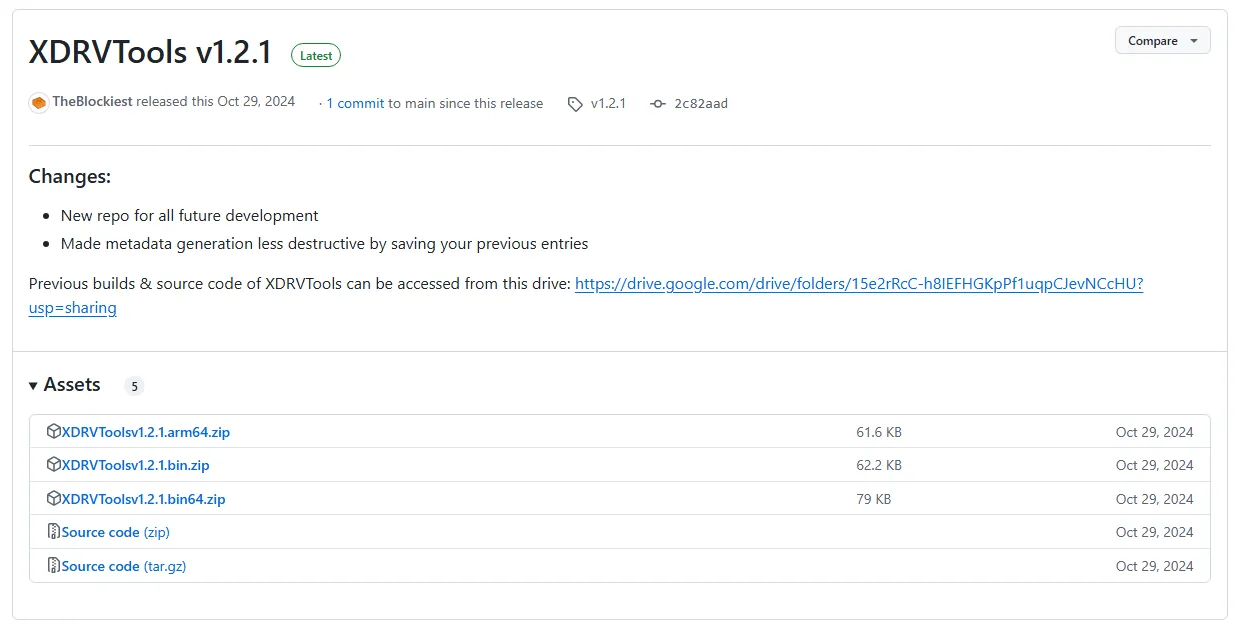Image resolution: width=1242 pixels, height=629 pixels.
Task: Click package icon for arm64.zip asset
Action: click(x=54, y=432)
